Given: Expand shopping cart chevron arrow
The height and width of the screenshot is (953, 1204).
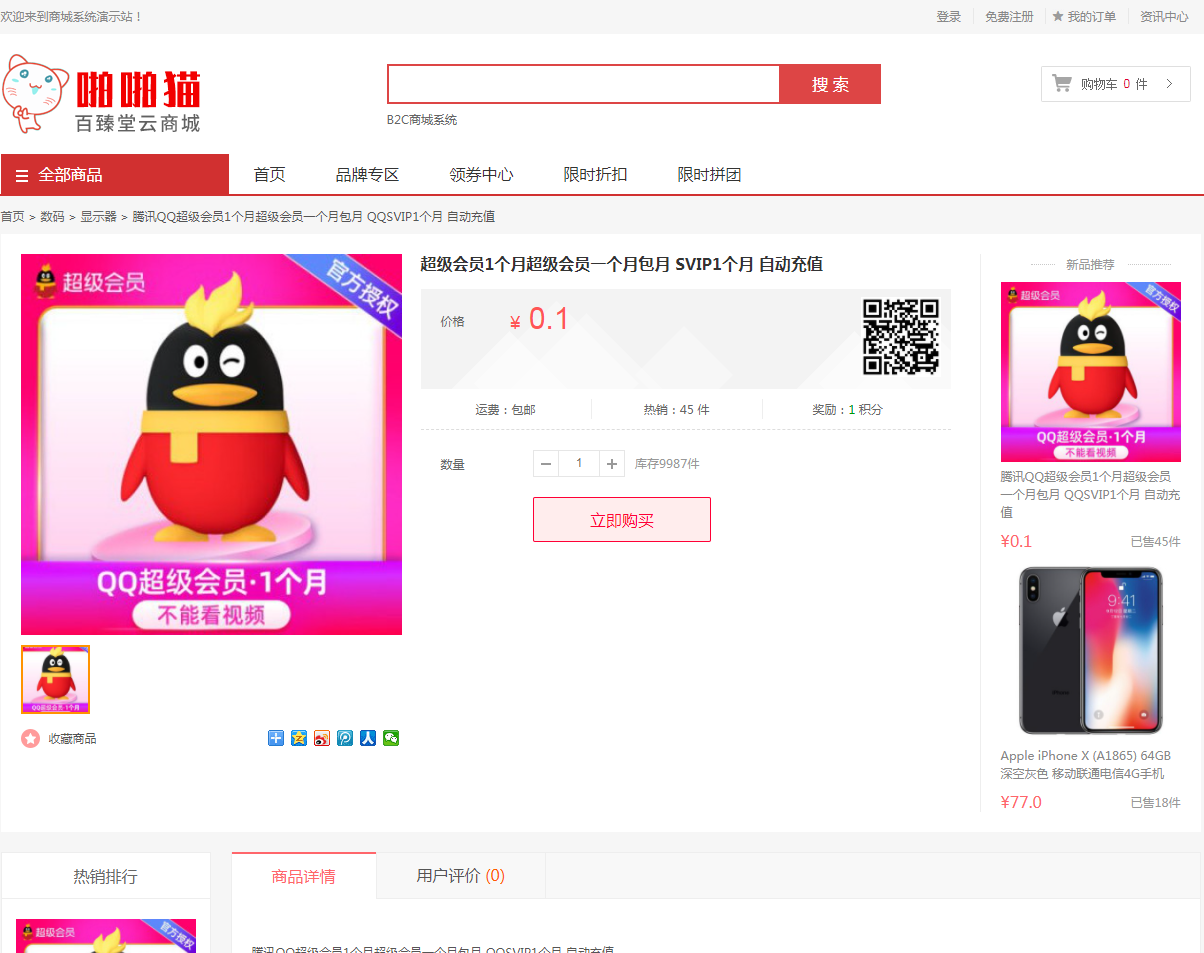Looking at the screenshot, I should point(1169,84).
